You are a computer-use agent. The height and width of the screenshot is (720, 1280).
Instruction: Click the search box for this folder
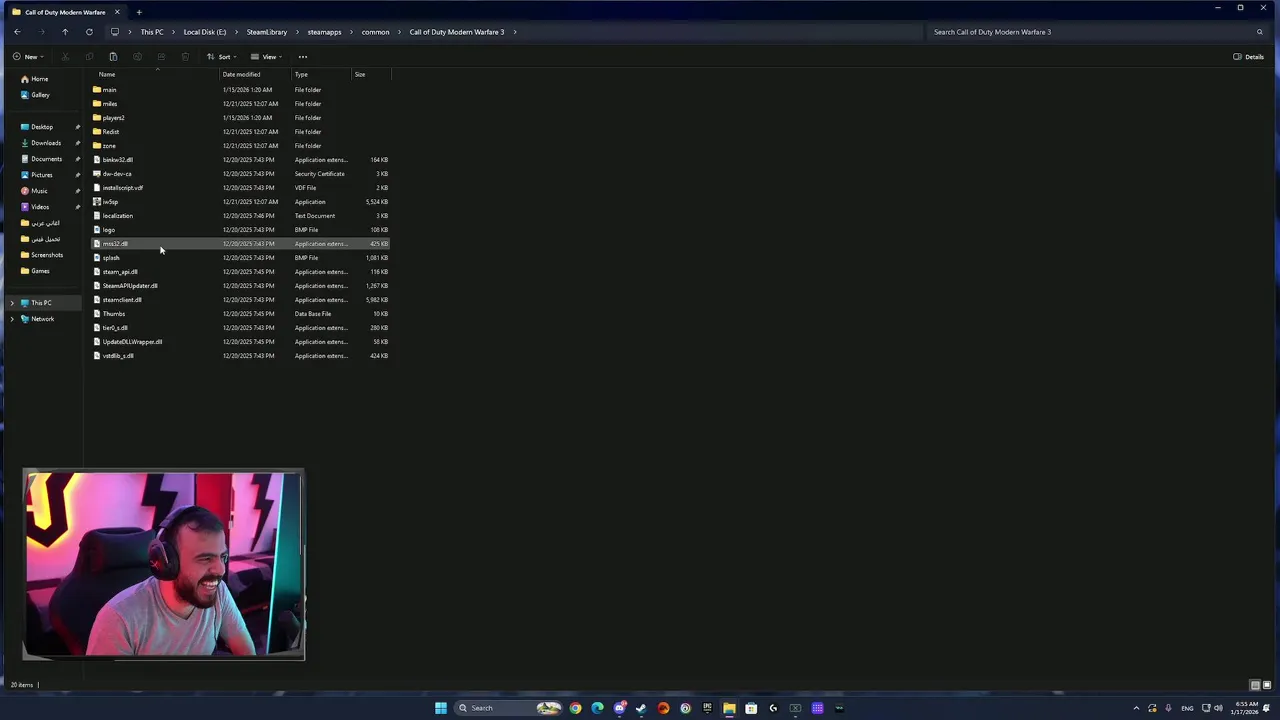tap(1095, 32)
